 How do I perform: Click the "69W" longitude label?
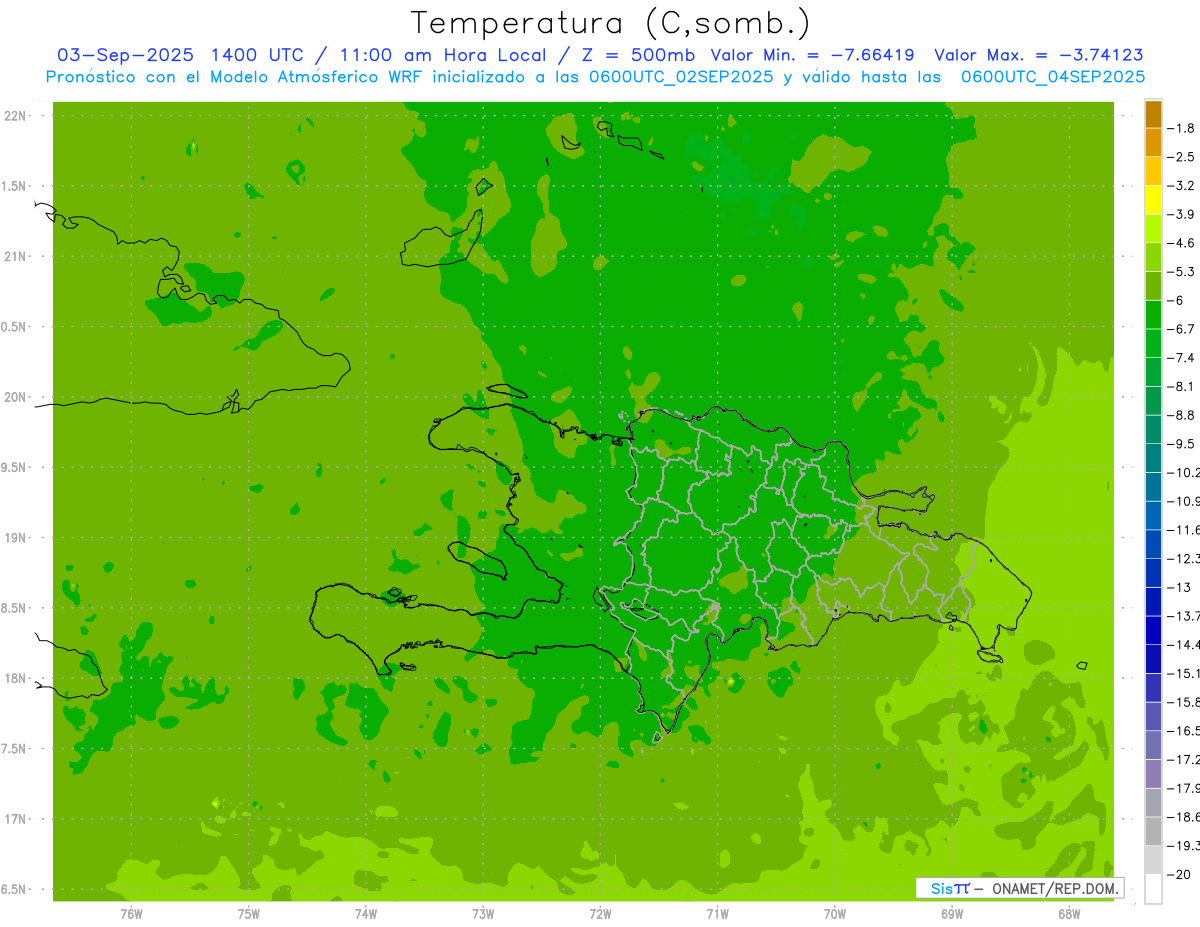coord(952,915)
